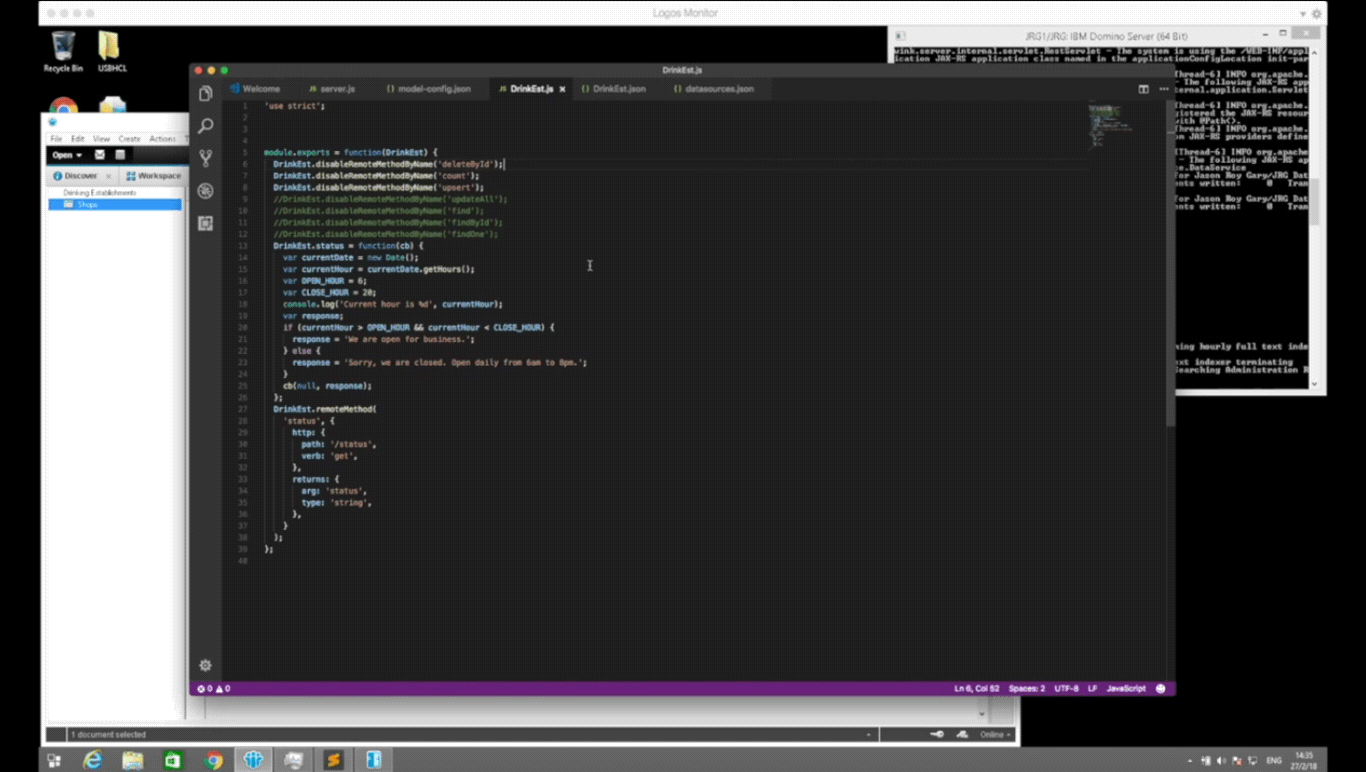Open the Recycle Bin desktop icon
The width and height of the screenshot is (1366, 772).
63,51
